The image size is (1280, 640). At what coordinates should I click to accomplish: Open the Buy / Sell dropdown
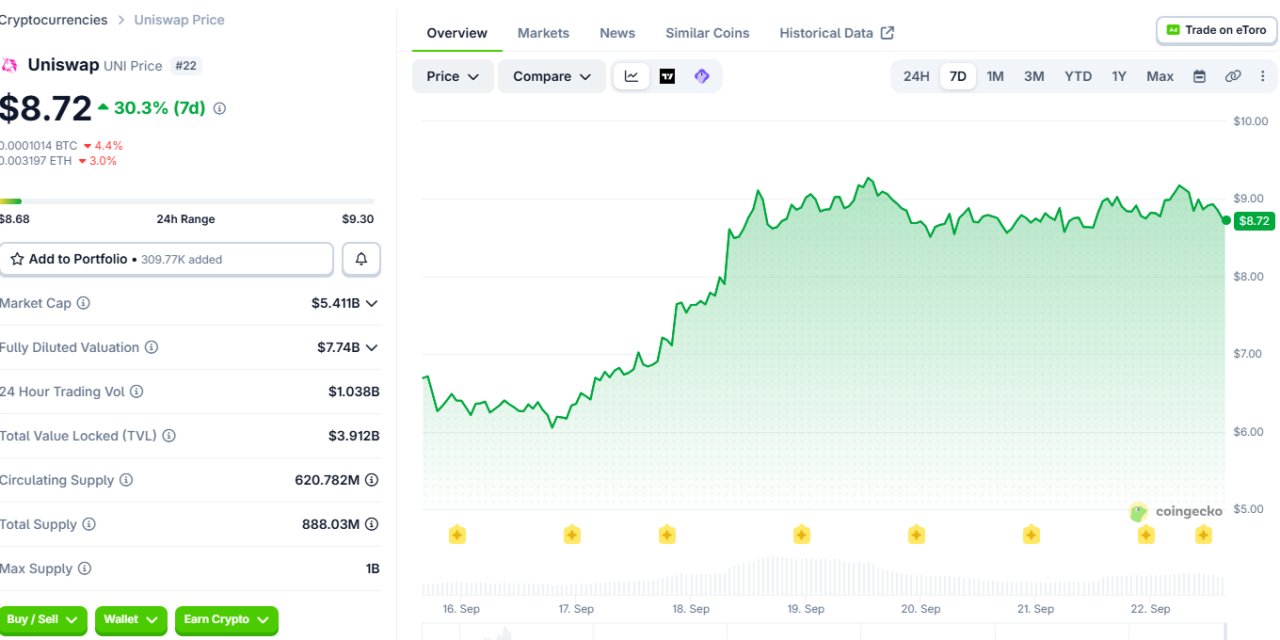(x=43, y=620)
